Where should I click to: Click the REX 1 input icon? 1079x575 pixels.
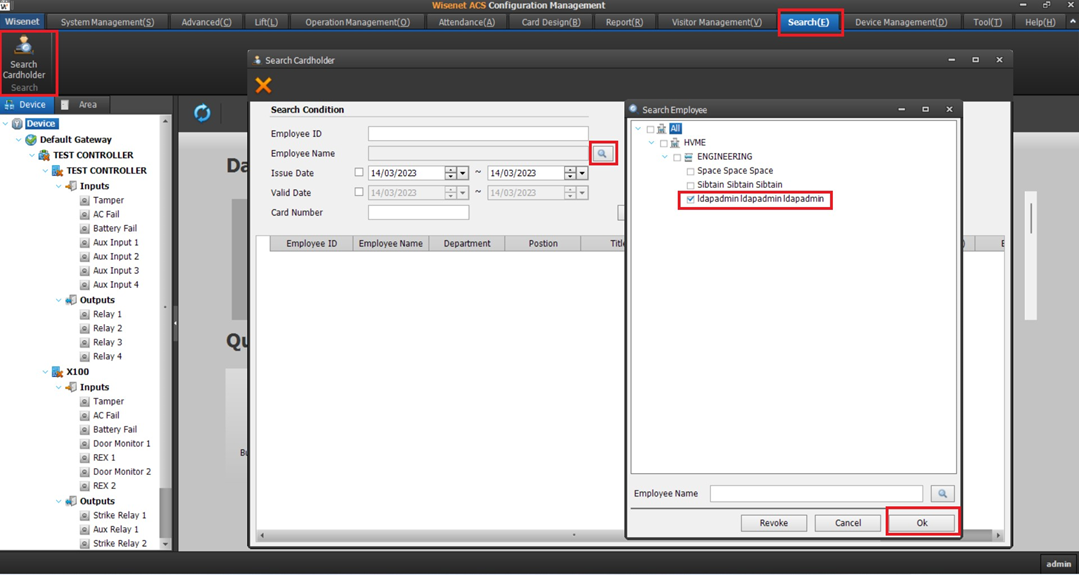pyautogui.click(x=85, y=458)
